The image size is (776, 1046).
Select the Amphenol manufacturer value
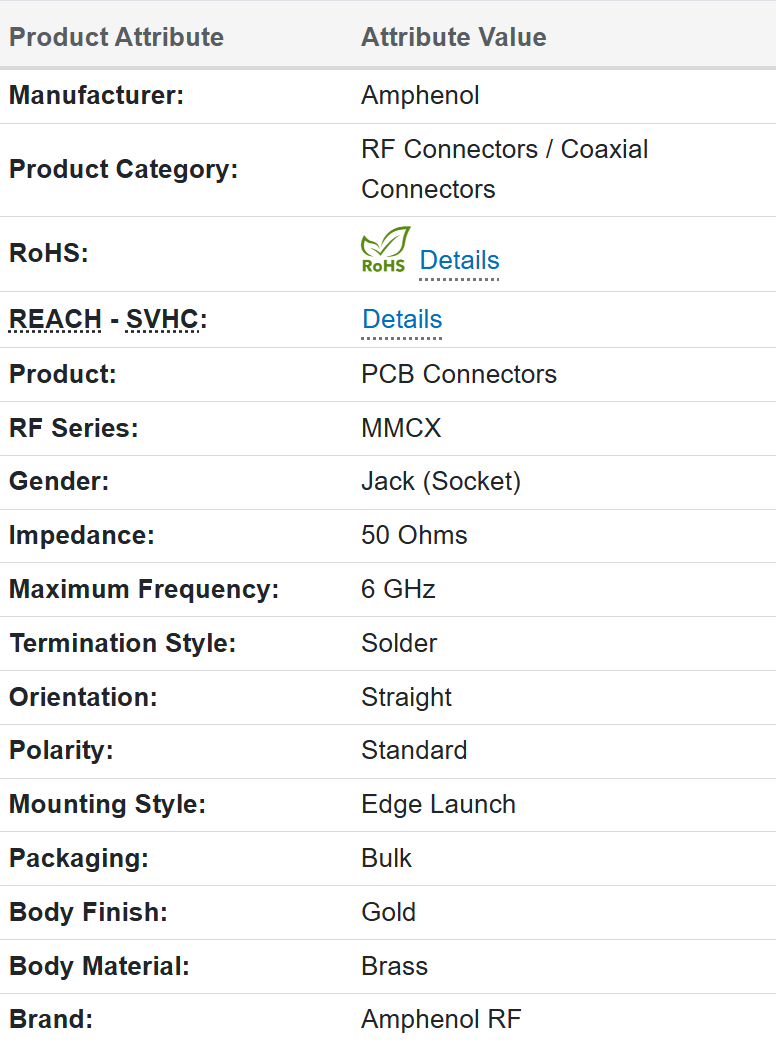click(420, 95)
